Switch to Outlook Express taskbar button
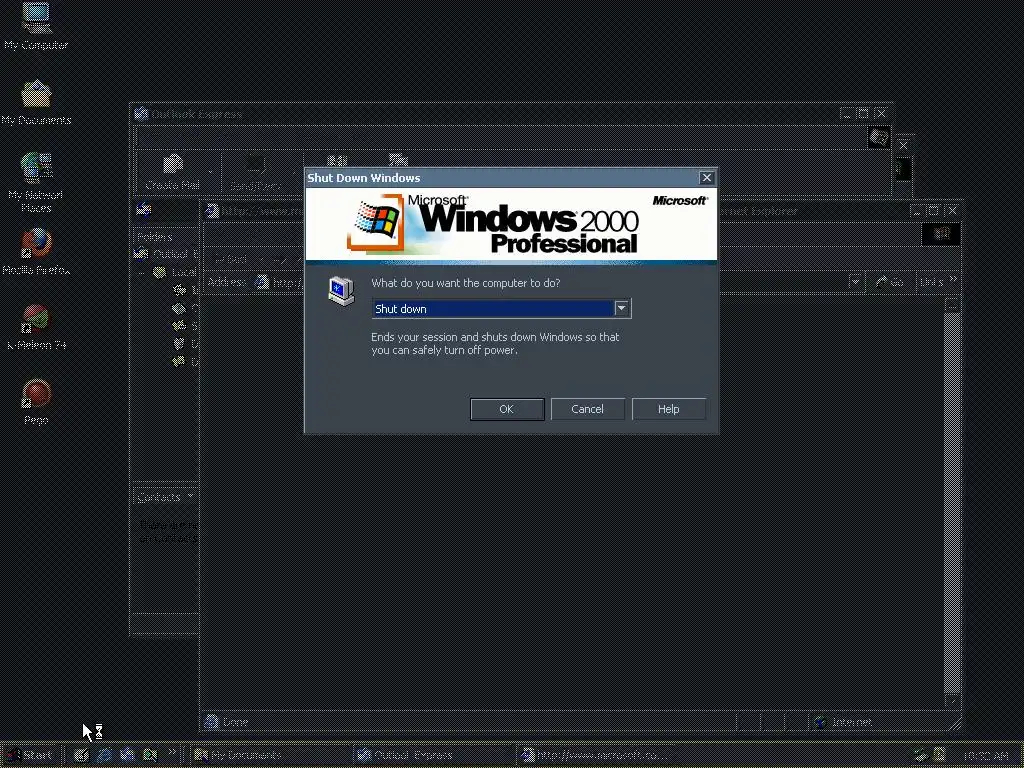The image size is (1024, 768). coord(432,756)
